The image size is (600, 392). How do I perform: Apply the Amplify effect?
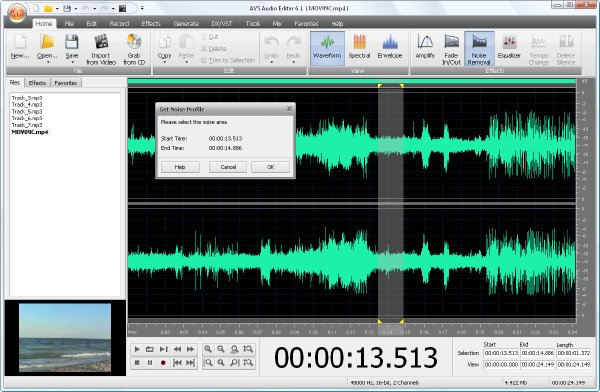425,48
